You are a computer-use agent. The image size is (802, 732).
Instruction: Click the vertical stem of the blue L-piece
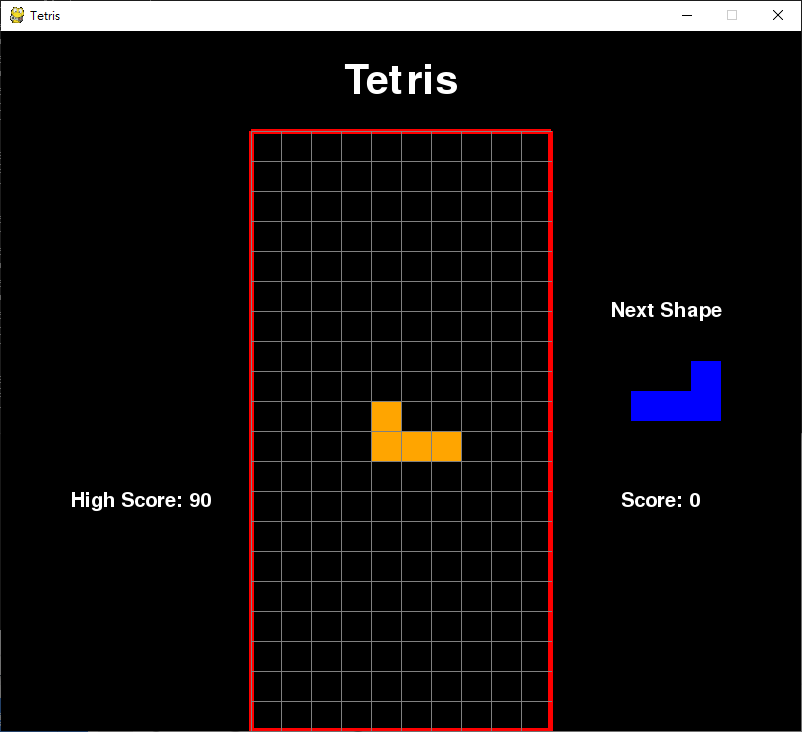(x=706, y=375)
